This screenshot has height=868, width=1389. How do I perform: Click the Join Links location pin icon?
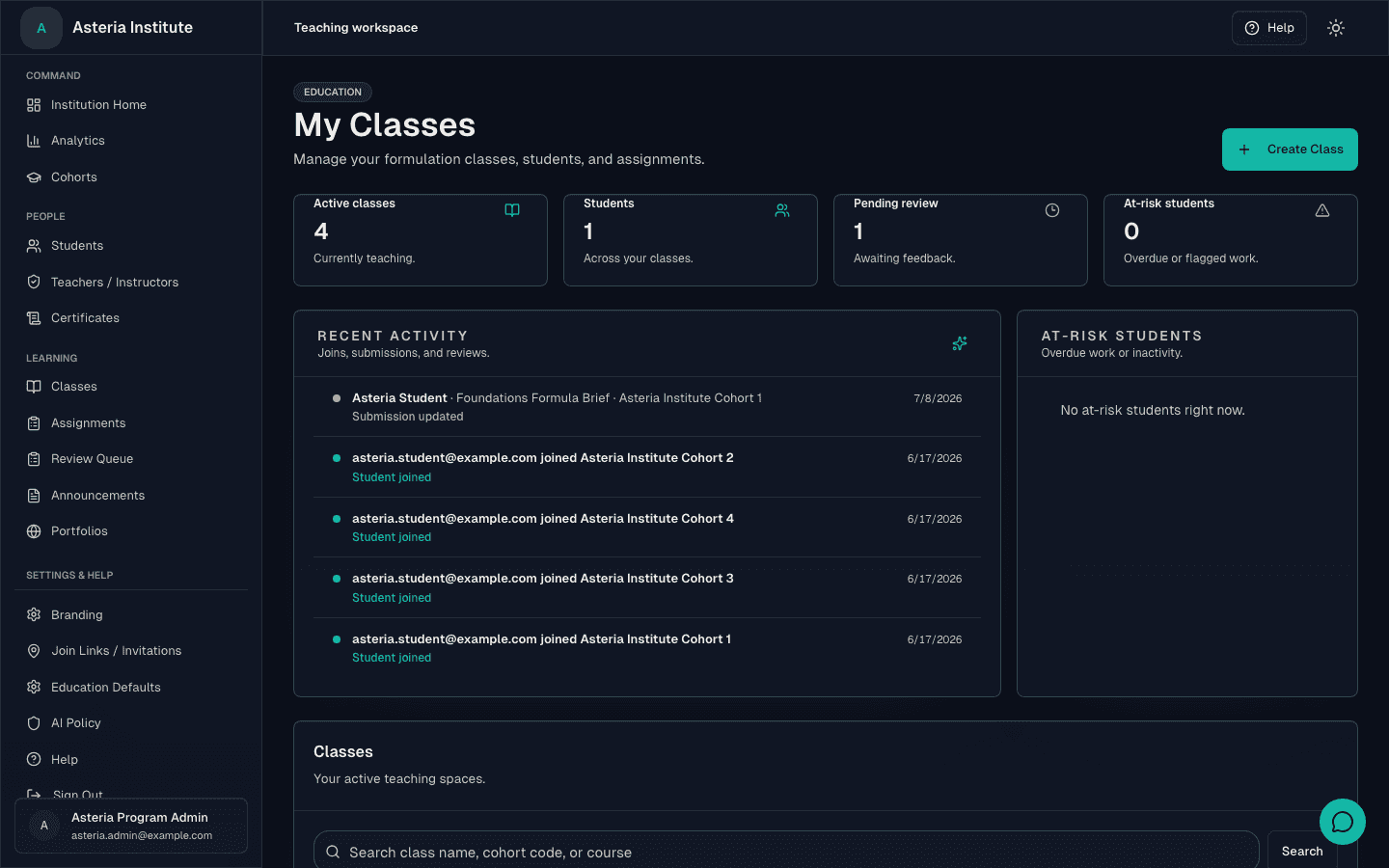(x=34, y=651)
